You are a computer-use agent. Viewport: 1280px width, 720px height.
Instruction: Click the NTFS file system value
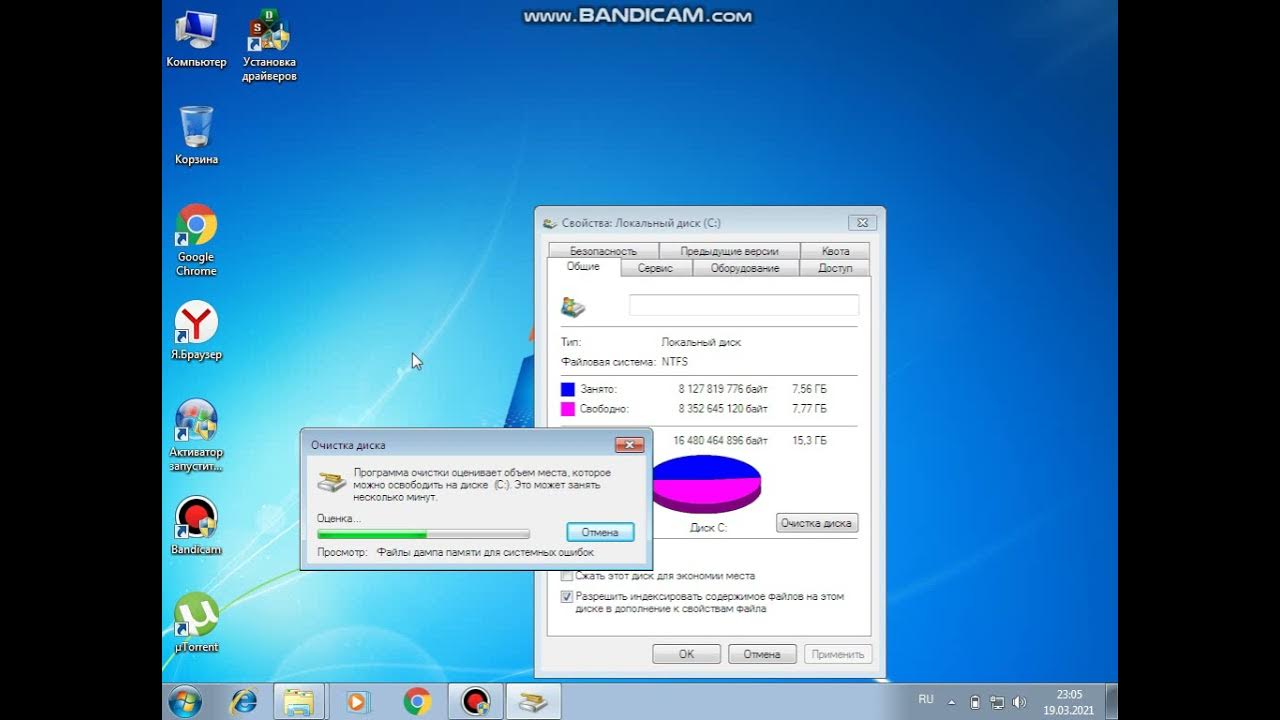(675, 362)
